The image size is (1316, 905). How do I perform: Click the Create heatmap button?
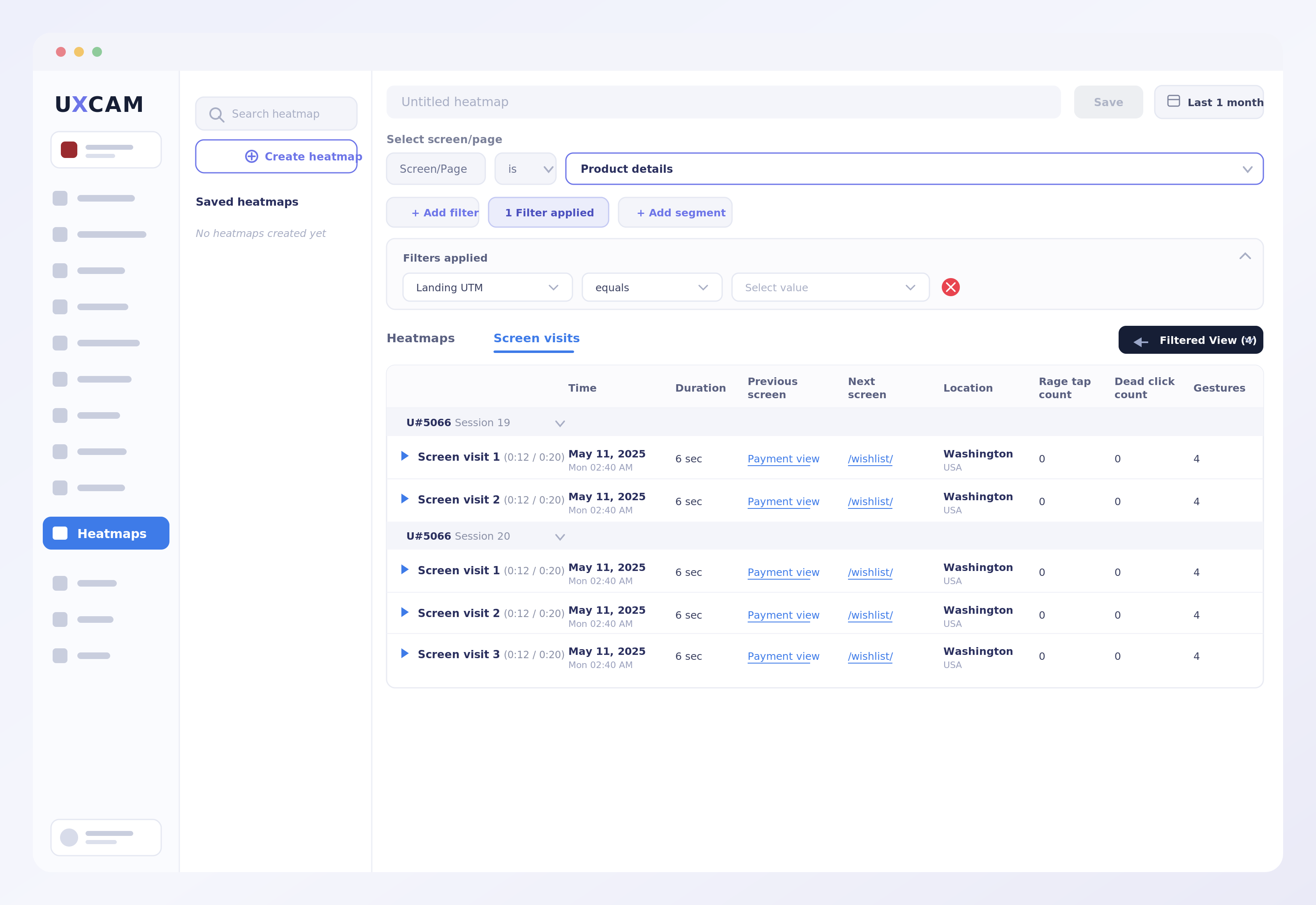[x=276, y=156]
